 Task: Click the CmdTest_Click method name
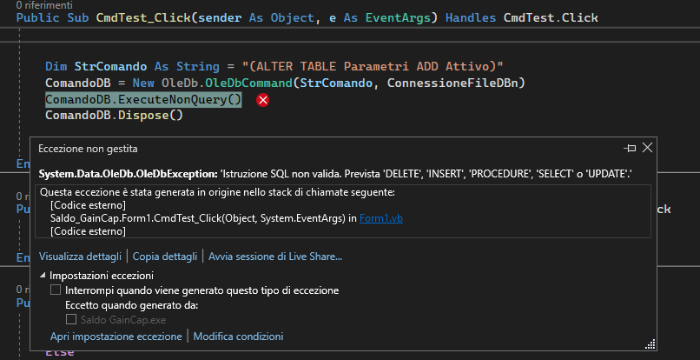[144, 18]
